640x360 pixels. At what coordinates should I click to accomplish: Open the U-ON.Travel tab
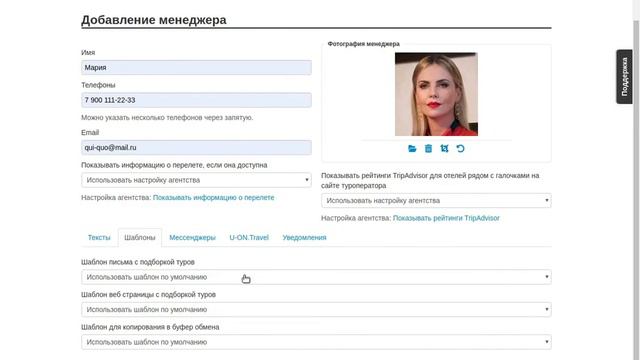249,238
